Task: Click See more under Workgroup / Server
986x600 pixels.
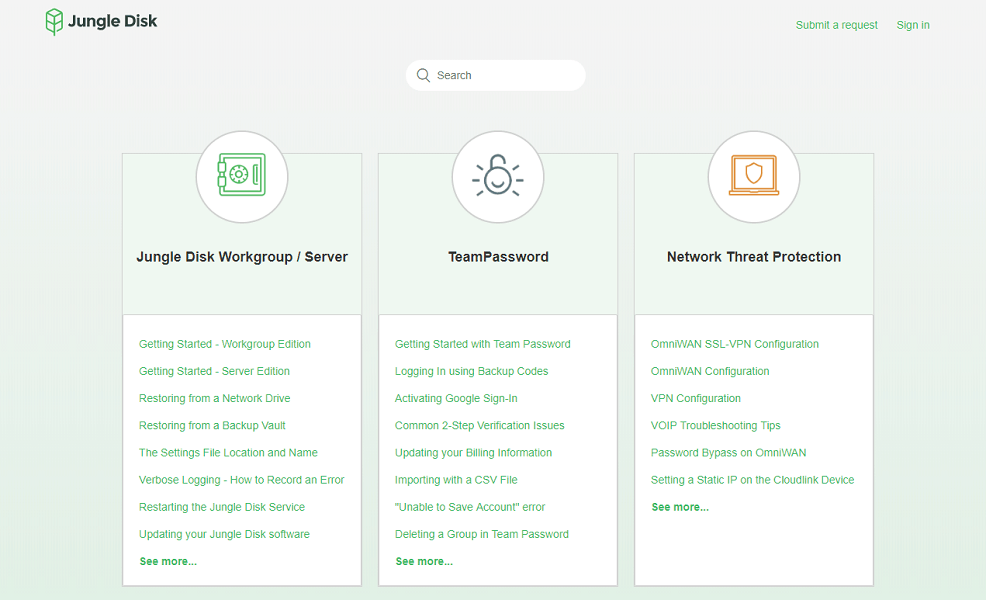Action: click(x=168, y=561)
